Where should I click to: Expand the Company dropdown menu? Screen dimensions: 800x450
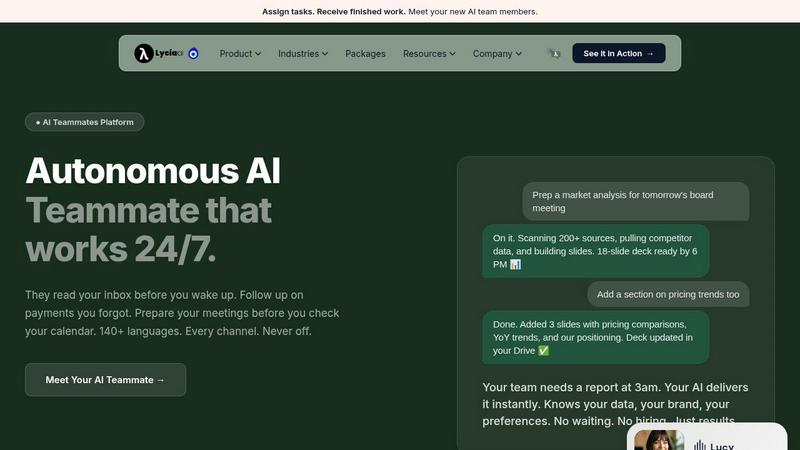(x=497, y=54)
